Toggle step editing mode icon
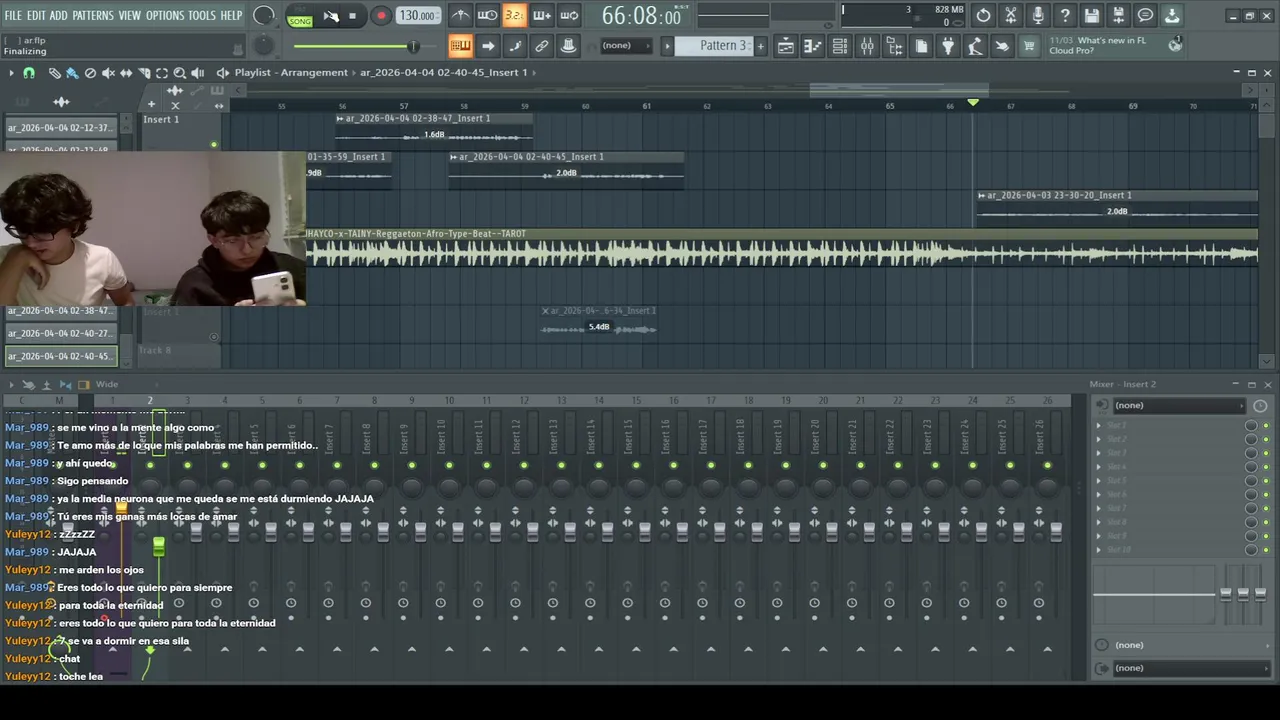 coord(514,46)
